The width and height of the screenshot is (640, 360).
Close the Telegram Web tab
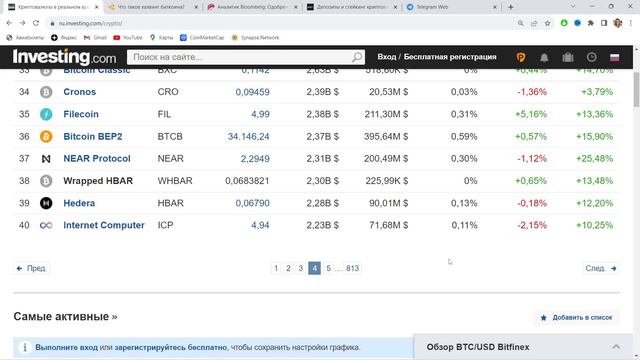pos(495,7)
